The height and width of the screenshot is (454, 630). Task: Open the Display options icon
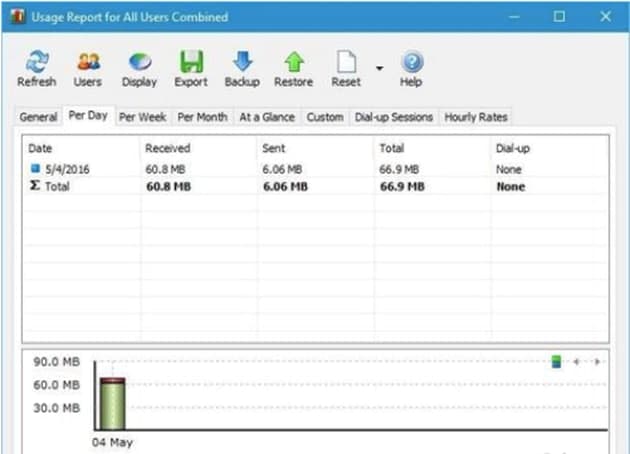click(140, 62)
